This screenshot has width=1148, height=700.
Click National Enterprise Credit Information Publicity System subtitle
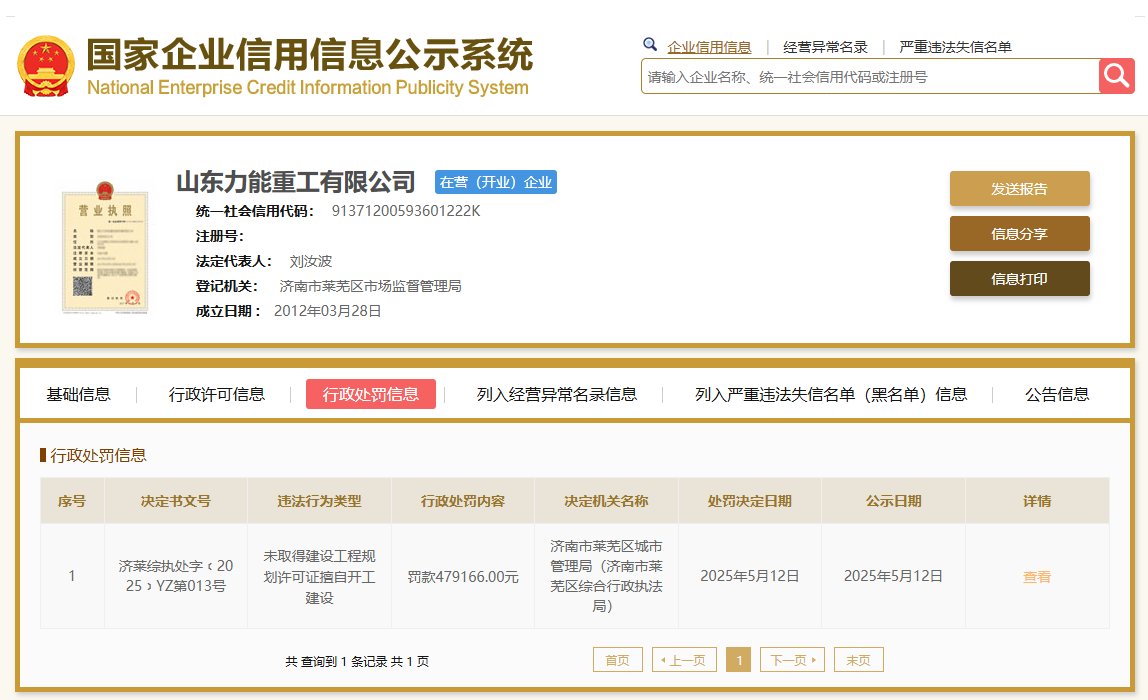308,88
